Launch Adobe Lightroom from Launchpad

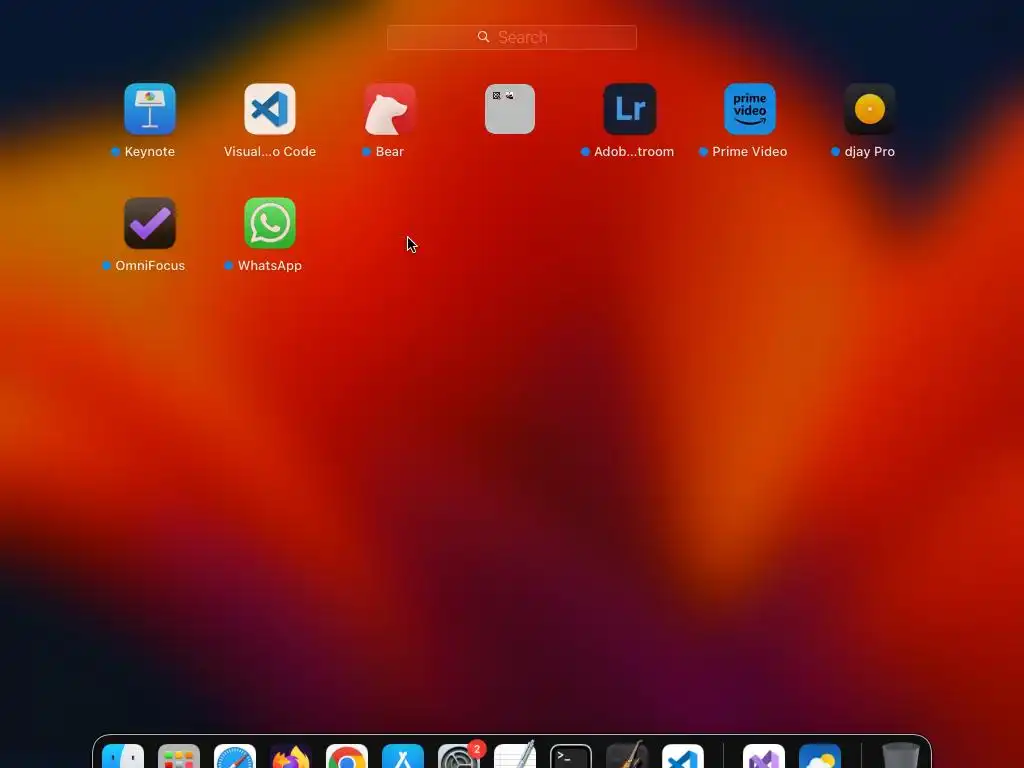tap(630, 109)
